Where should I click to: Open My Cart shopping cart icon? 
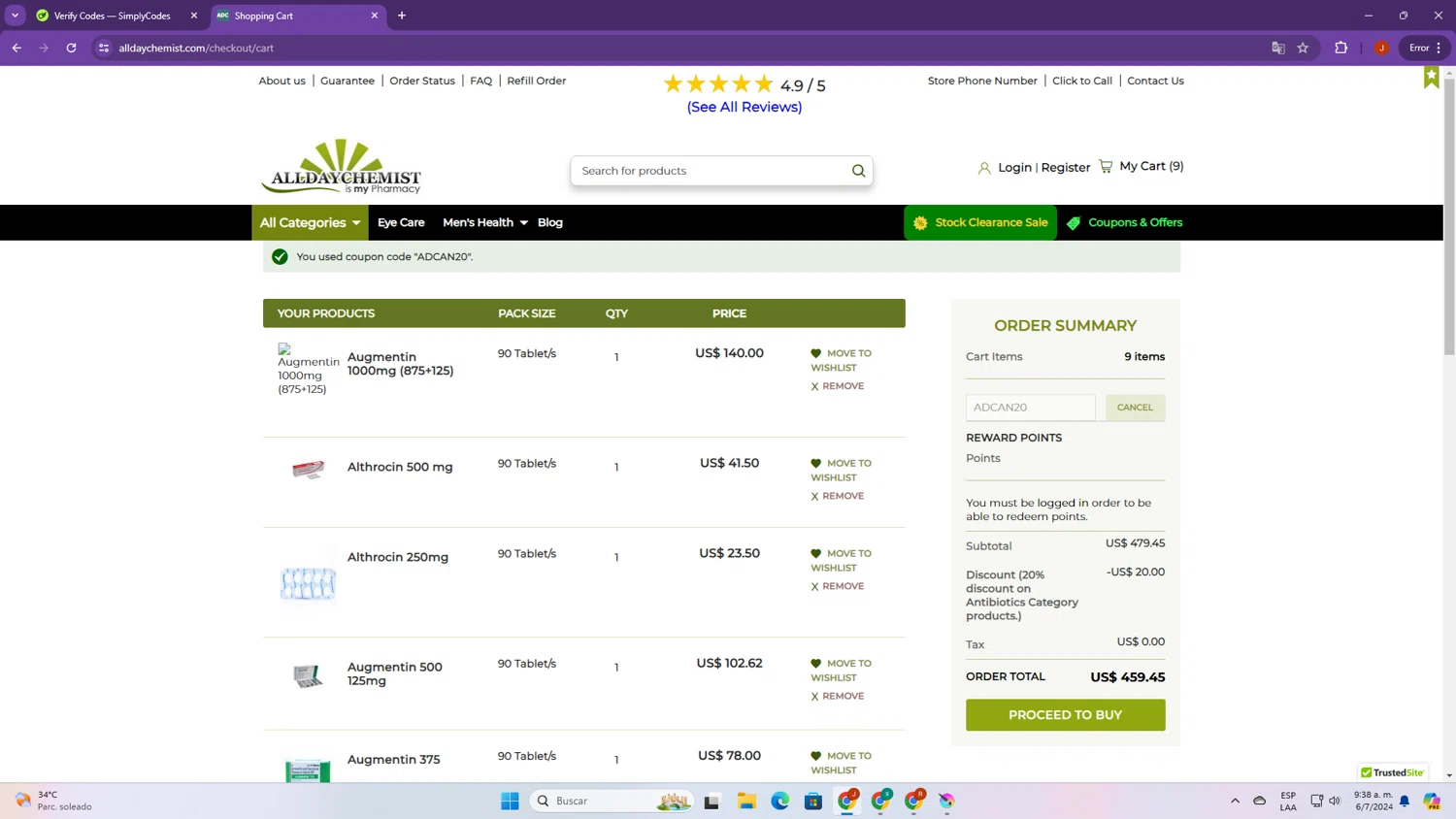(x=1106, y=166)
